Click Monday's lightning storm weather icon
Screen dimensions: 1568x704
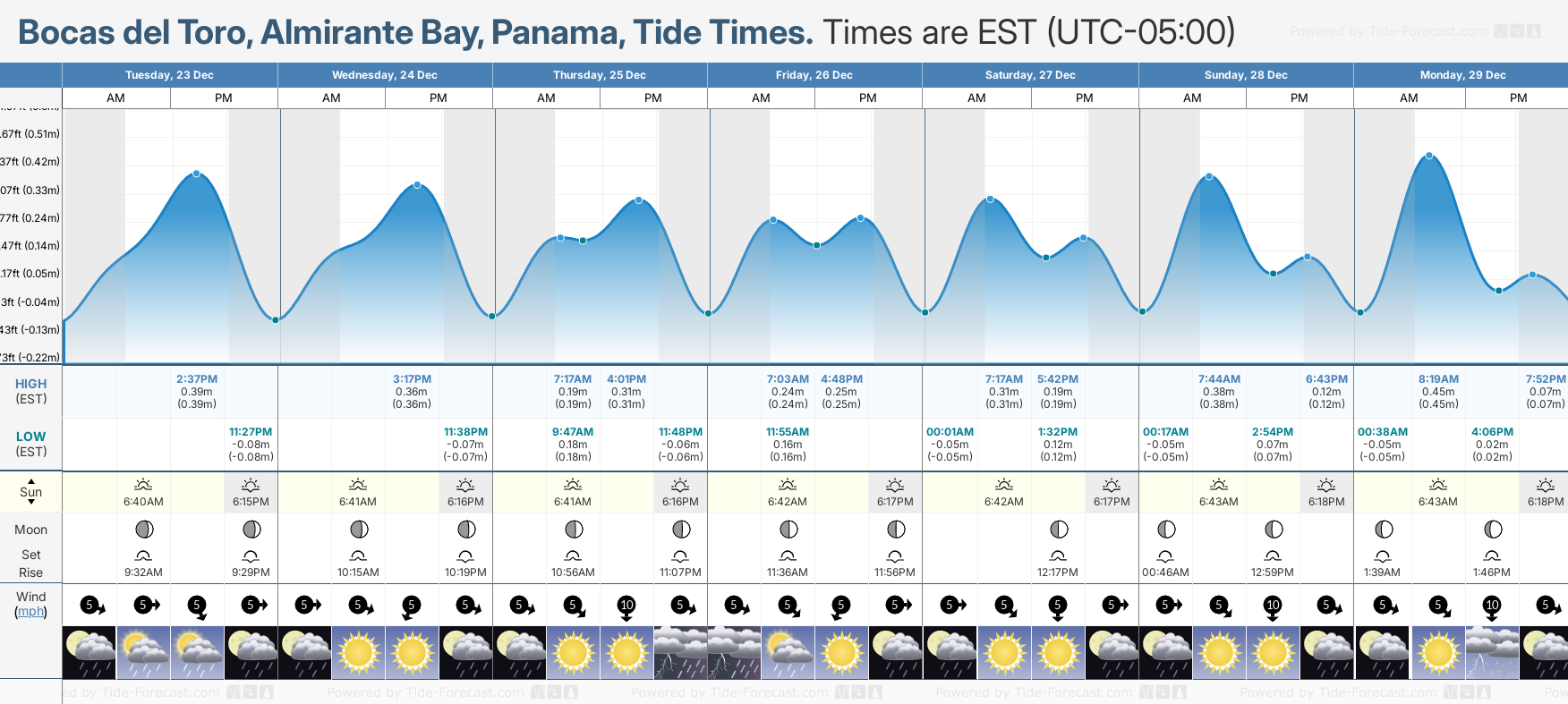(1492, 652)
